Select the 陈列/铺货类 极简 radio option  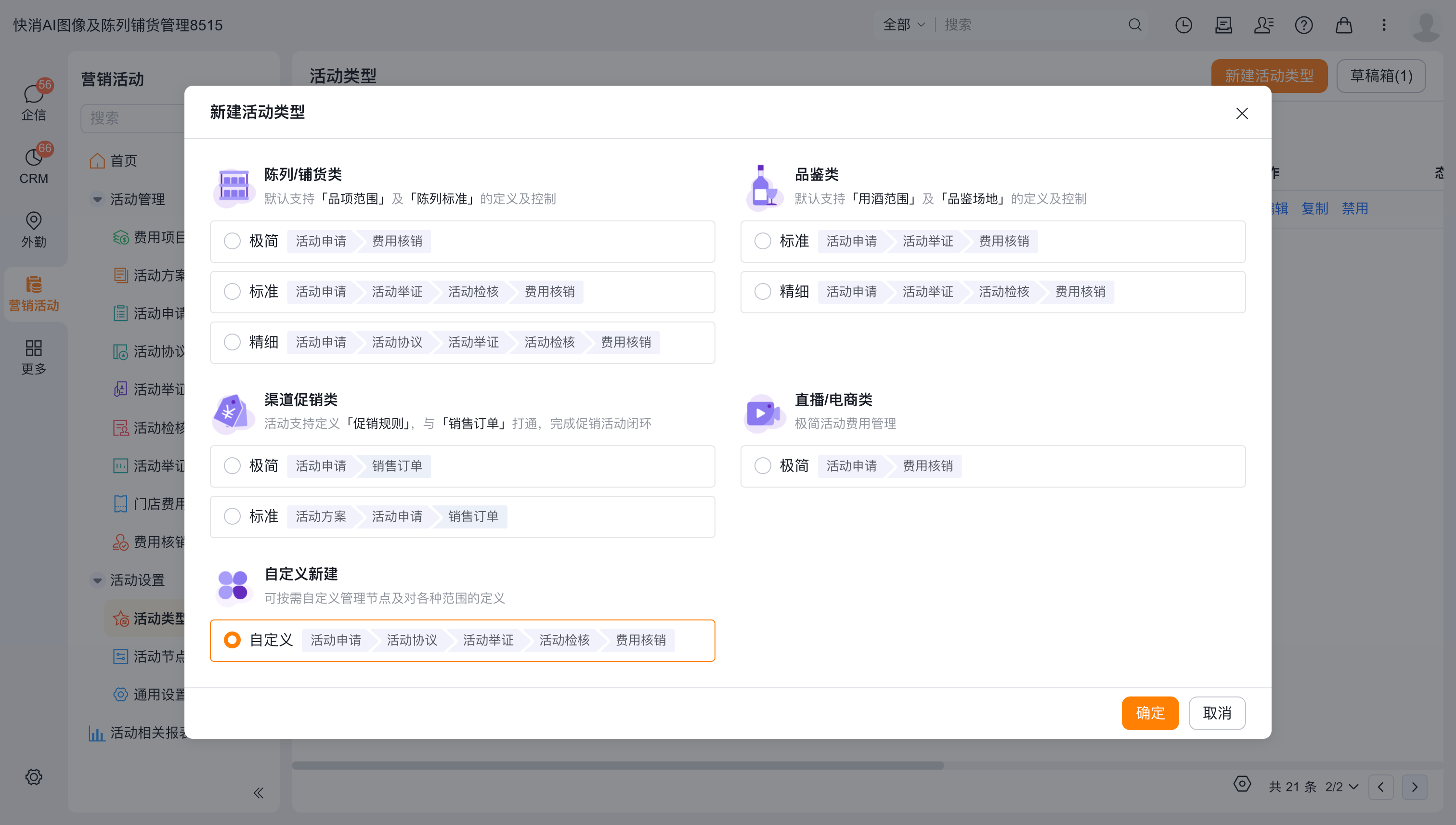pos(232,241)
